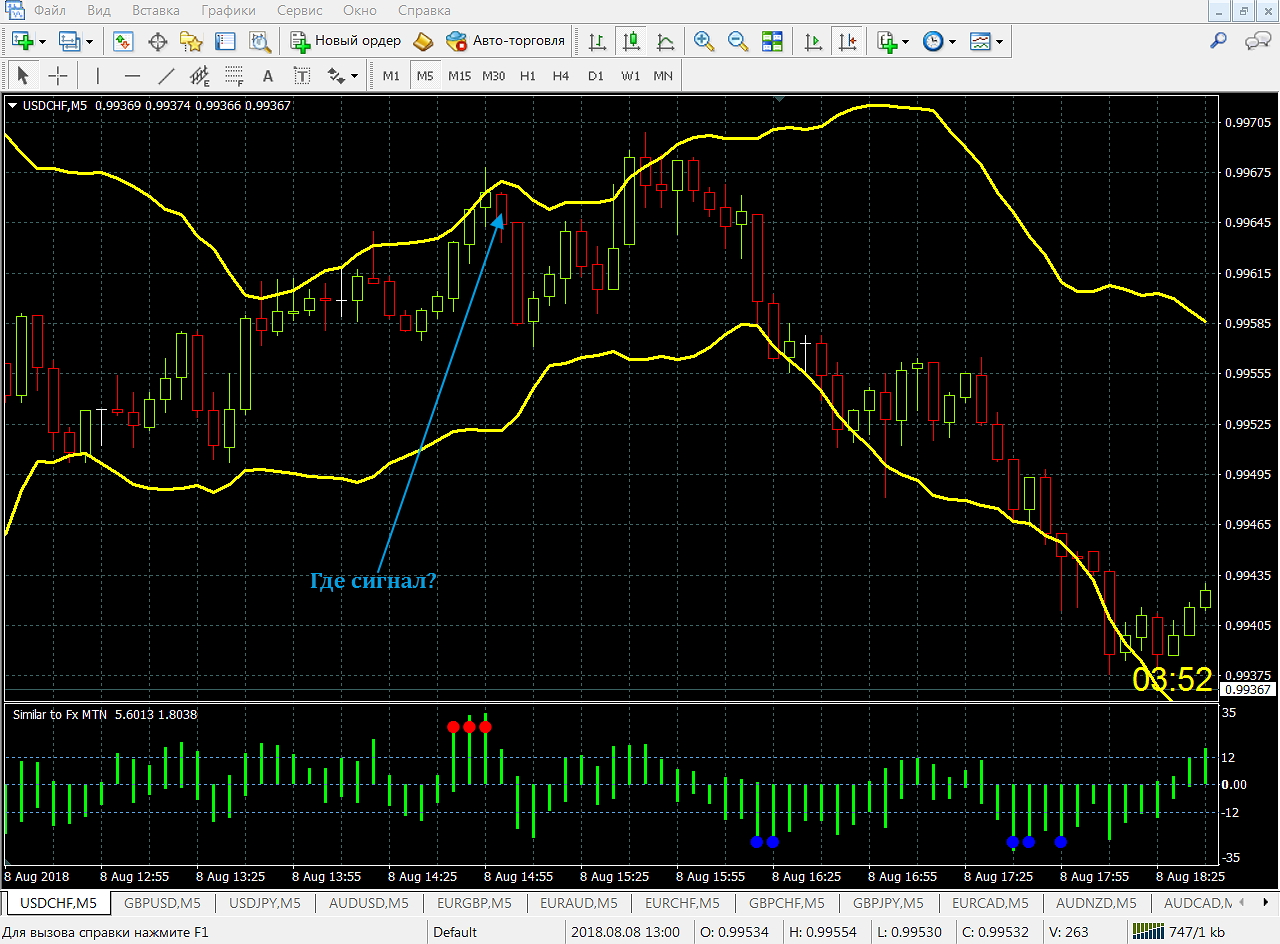1280x944 pixels.
Task: Open the Market Watch window icon
Action: pyautogui.click(x=124, y=41)
